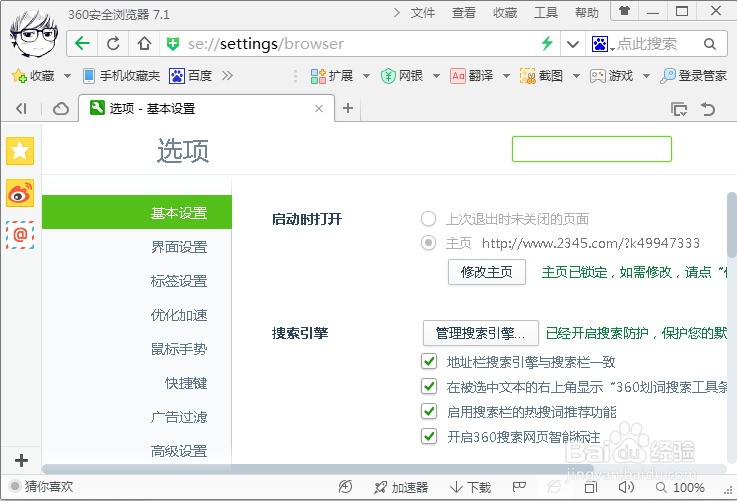Add sidebar app with plus icon
The height and width of the screenshot is (501, 737).
21,460
